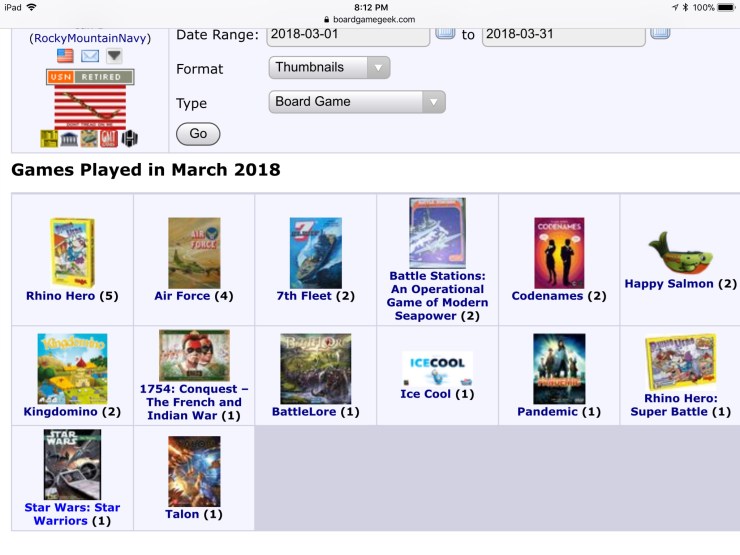Click the black hexagon microbadge icon
Viewport: 740px width, 555px height.
coord(129,138)
